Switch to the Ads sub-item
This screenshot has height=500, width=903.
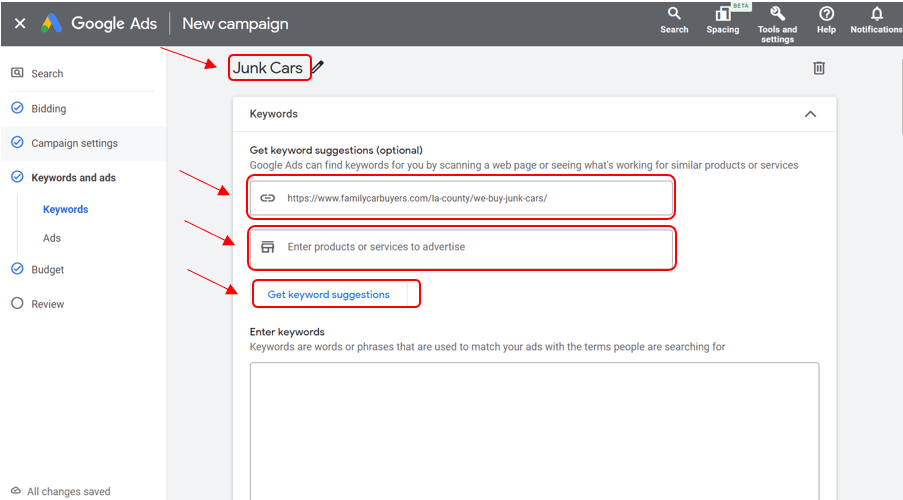[x=52, y=238]
